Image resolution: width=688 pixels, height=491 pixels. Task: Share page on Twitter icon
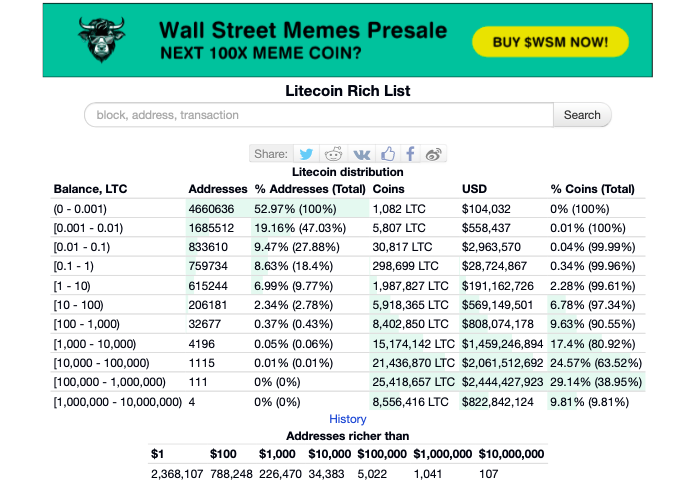306,154
